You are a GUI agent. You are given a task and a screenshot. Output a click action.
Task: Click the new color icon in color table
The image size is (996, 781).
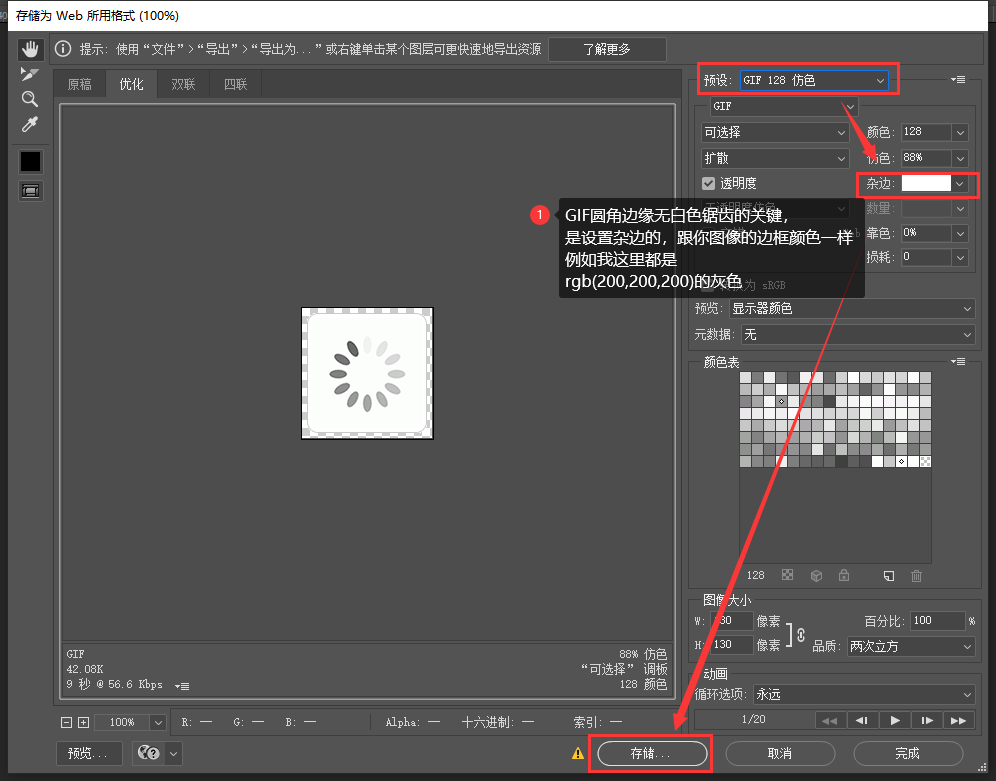(888, 576)
